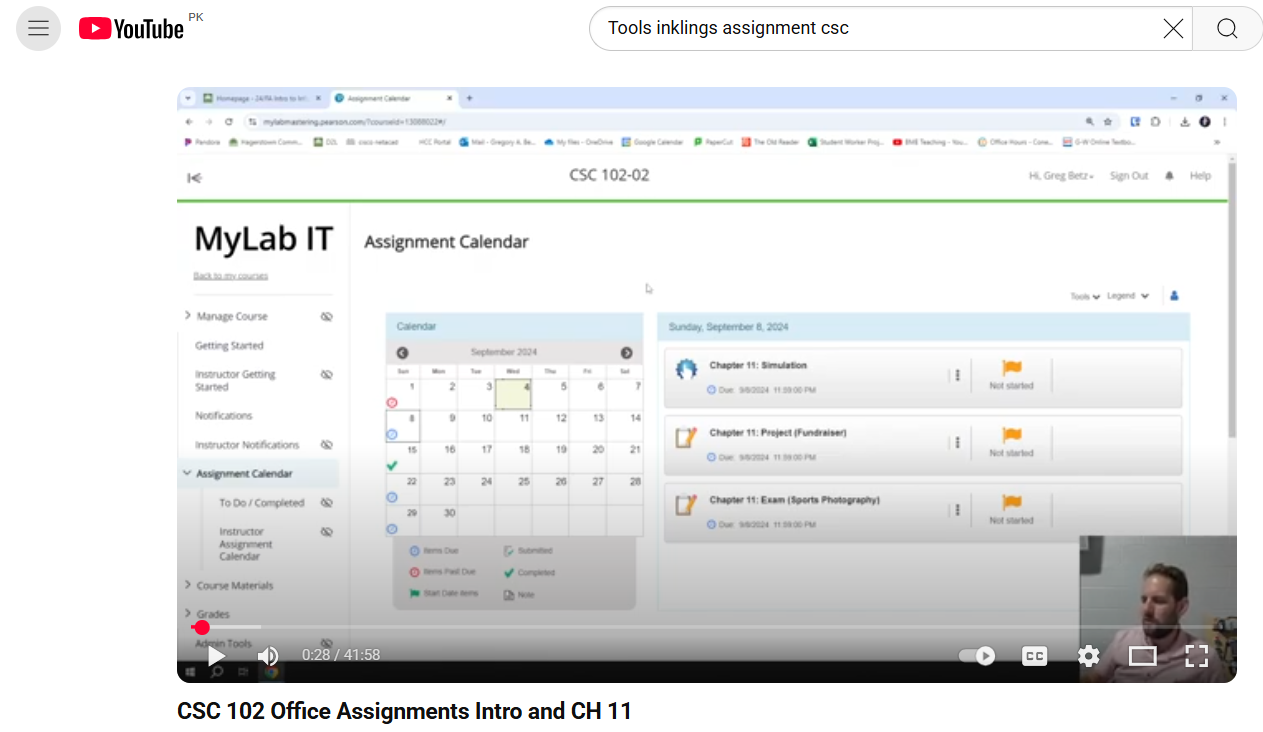Enter full screen mode
Image resolution: width=1263 pixels, height=732 pixels.
click(x=1196, y=656)
